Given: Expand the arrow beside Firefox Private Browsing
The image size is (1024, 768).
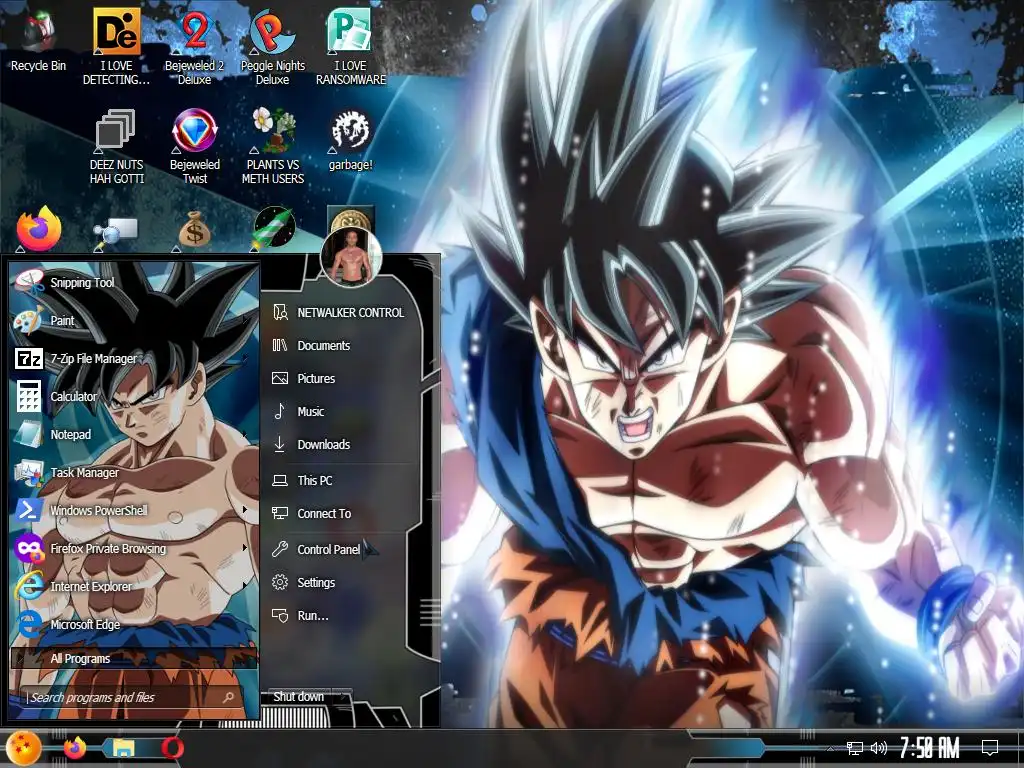Looking at the screenshot, I should [x=245, y=548].
